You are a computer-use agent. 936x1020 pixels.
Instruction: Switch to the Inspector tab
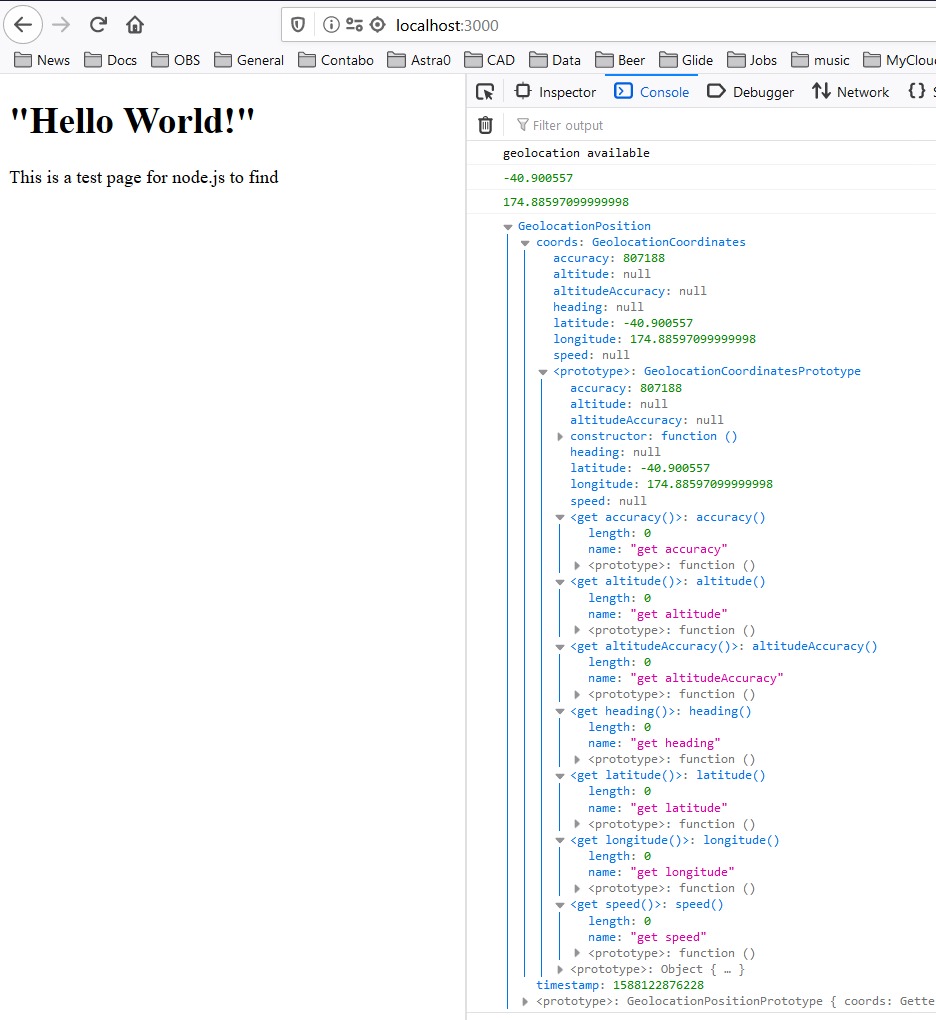tap(555, 92)
